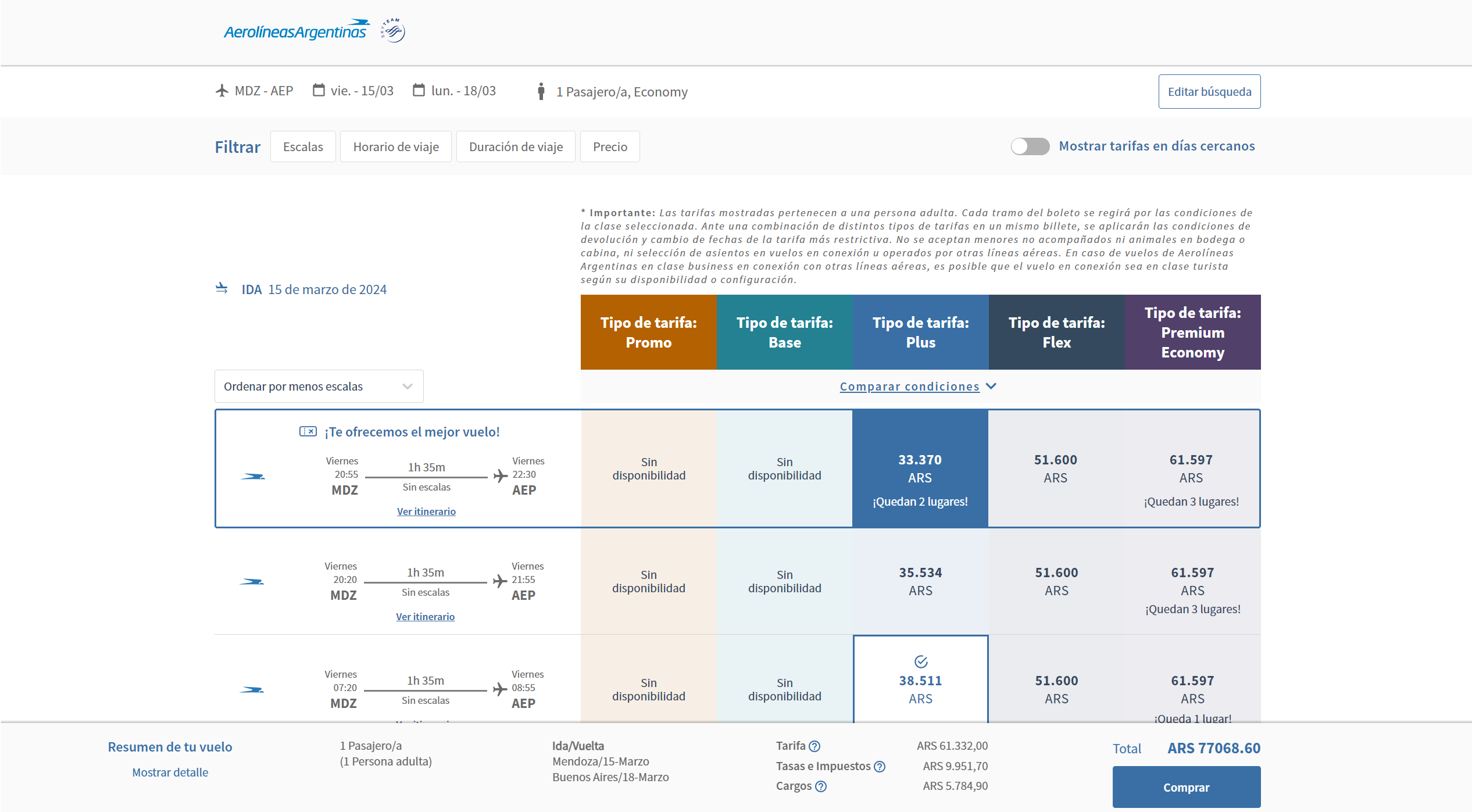Open the Escalas filter
This screenshot has height=812, width=1472.
[x=303, y=146]
